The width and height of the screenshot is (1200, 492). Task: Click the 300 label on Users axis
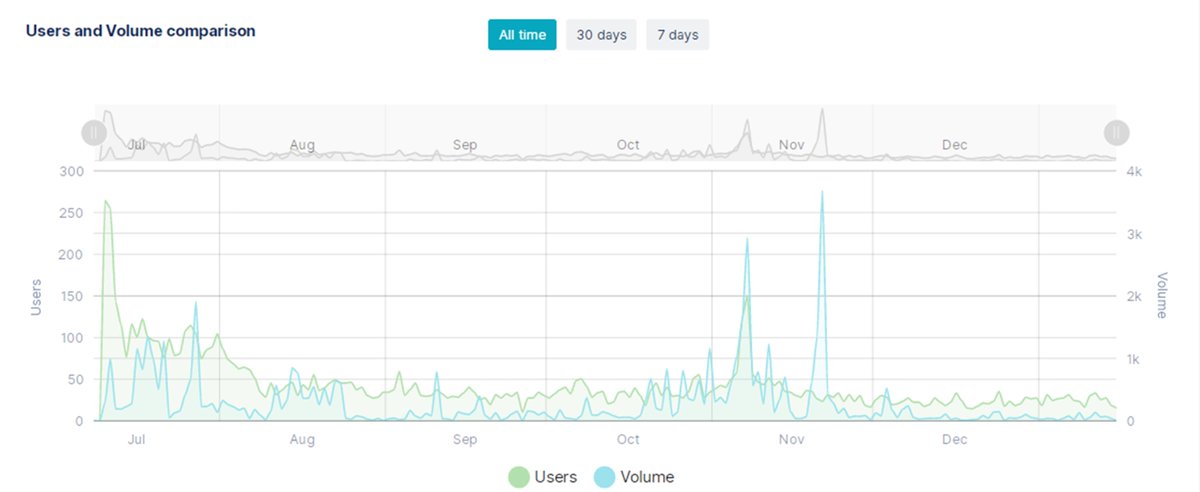pyautogui.click(x=73, y=171)
